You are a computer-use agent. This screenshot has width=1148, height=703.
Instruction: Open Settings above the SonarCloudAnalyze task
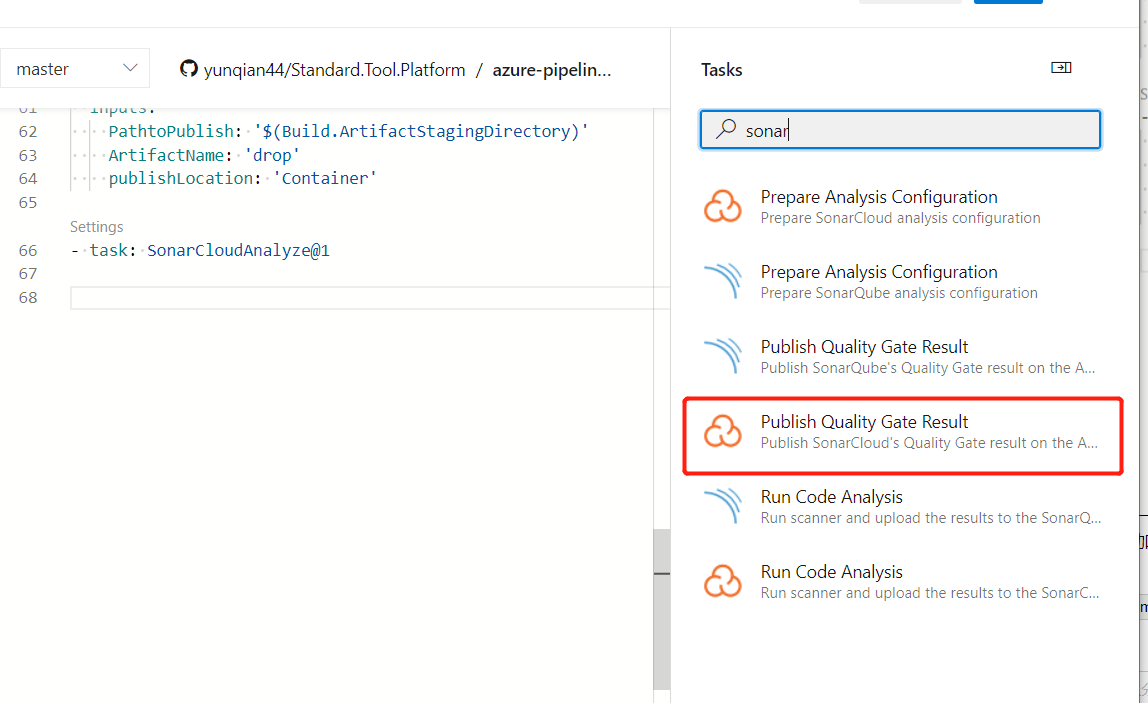click(x=96, y=226)
